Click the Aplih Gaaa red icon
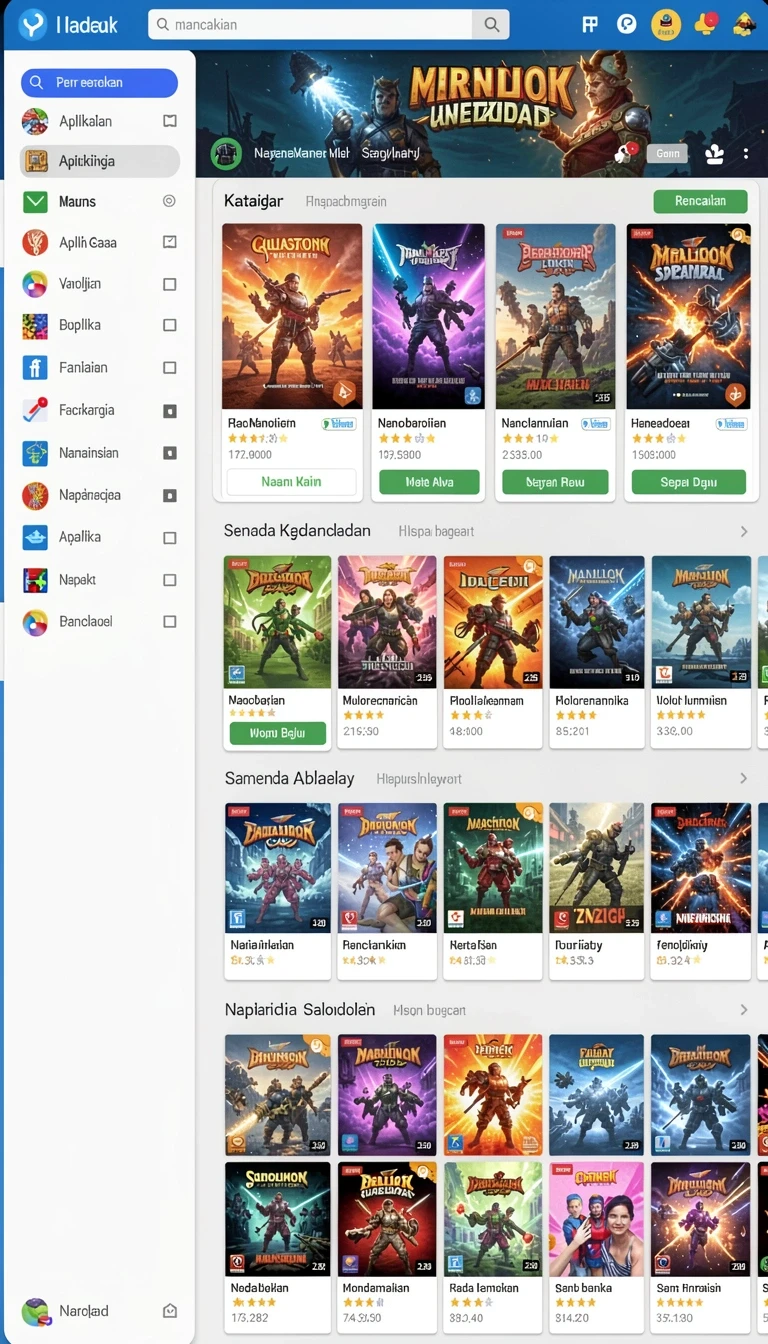The width and height of the screenshot is (768, 1344). pos(35,242)
